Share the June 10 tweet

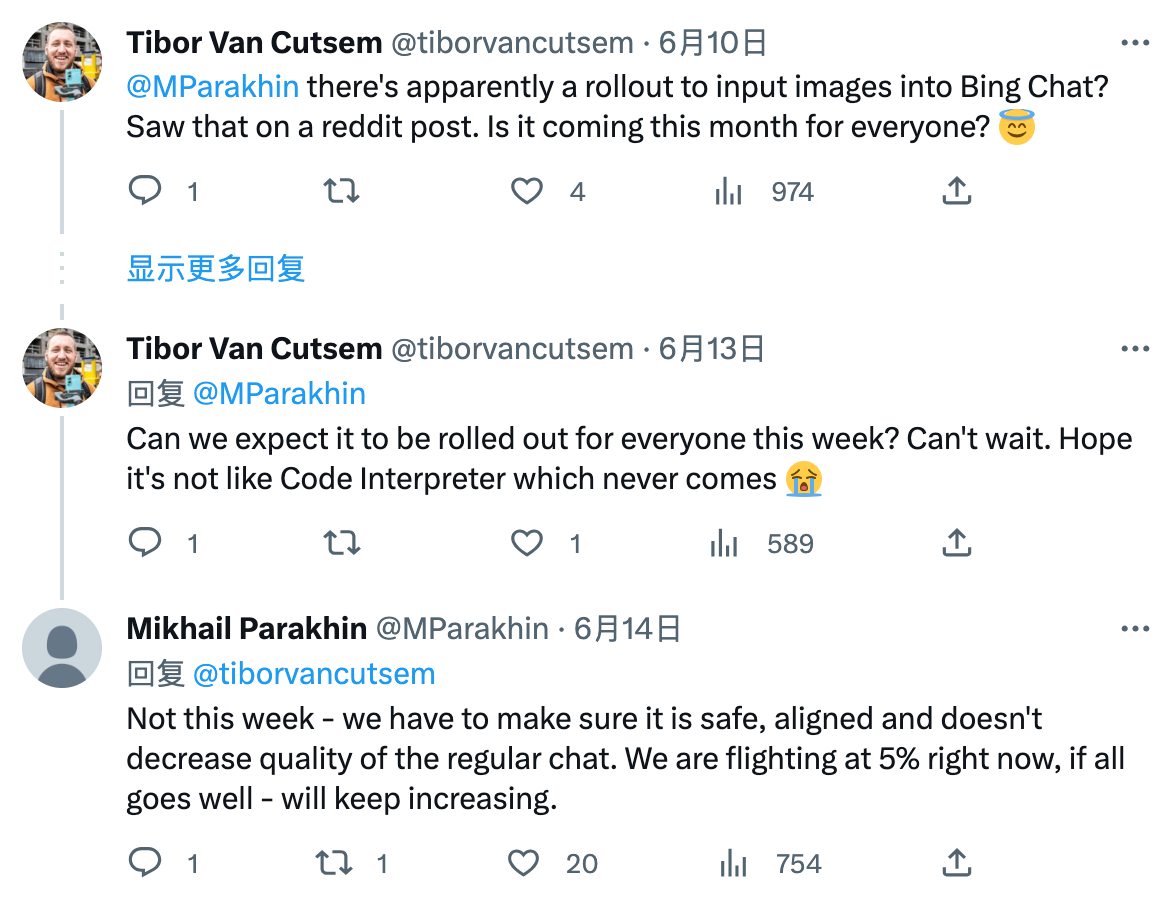[x=957, y=191]
